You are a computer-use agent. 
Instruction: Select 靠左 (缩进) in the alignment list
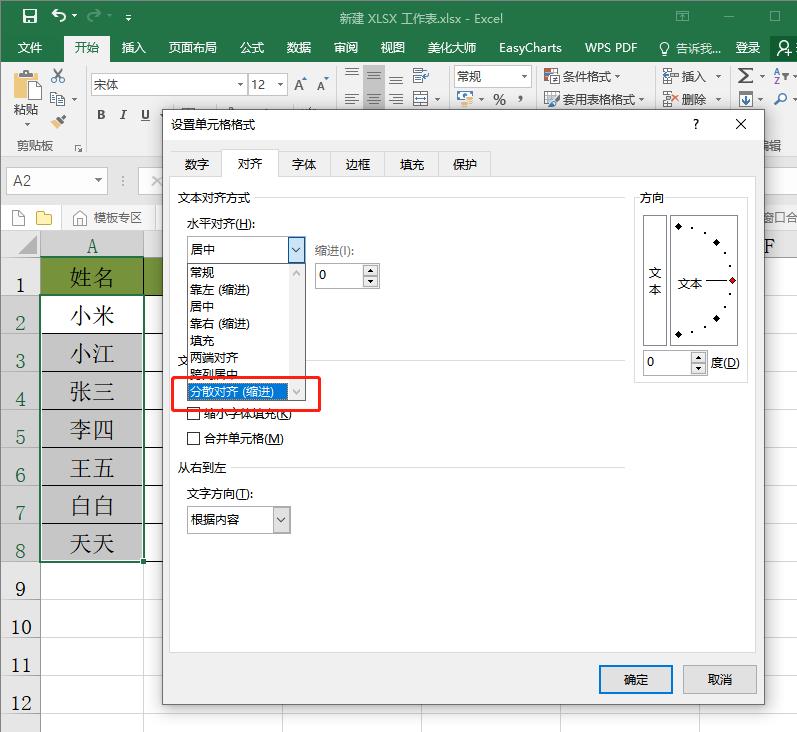[x=238, y=290]
